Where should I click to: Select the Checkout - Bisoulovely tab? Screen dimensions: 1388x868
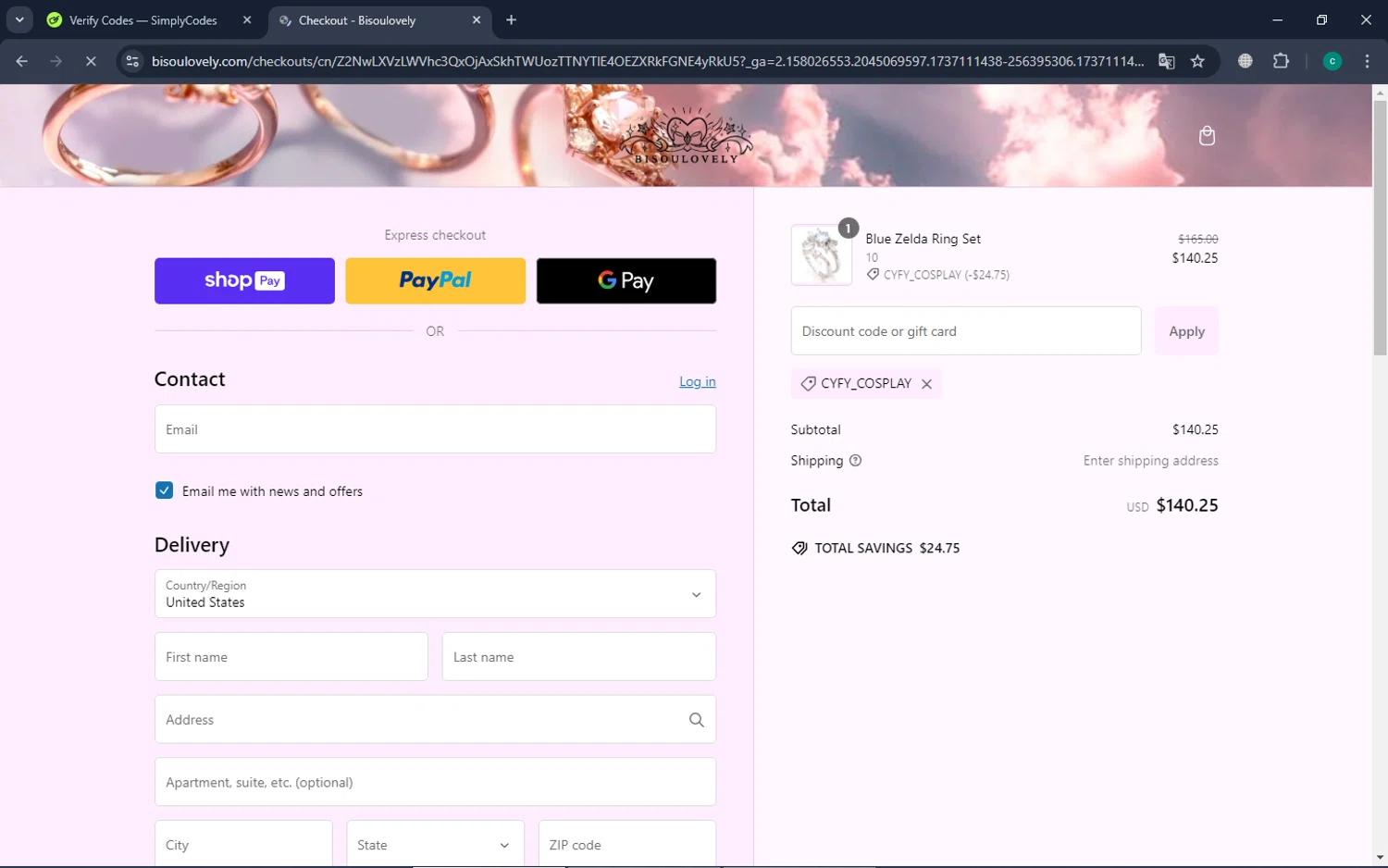pos(379,20)
